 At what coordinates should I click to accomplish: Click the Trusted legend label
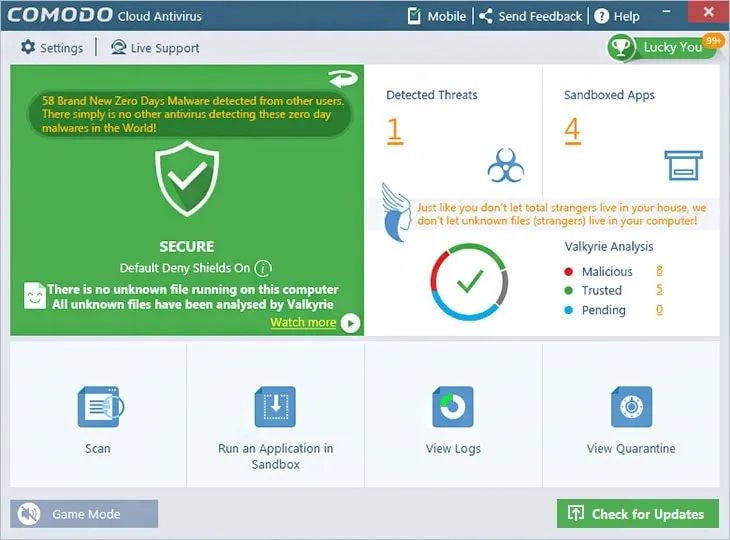(x=602, y=290)
